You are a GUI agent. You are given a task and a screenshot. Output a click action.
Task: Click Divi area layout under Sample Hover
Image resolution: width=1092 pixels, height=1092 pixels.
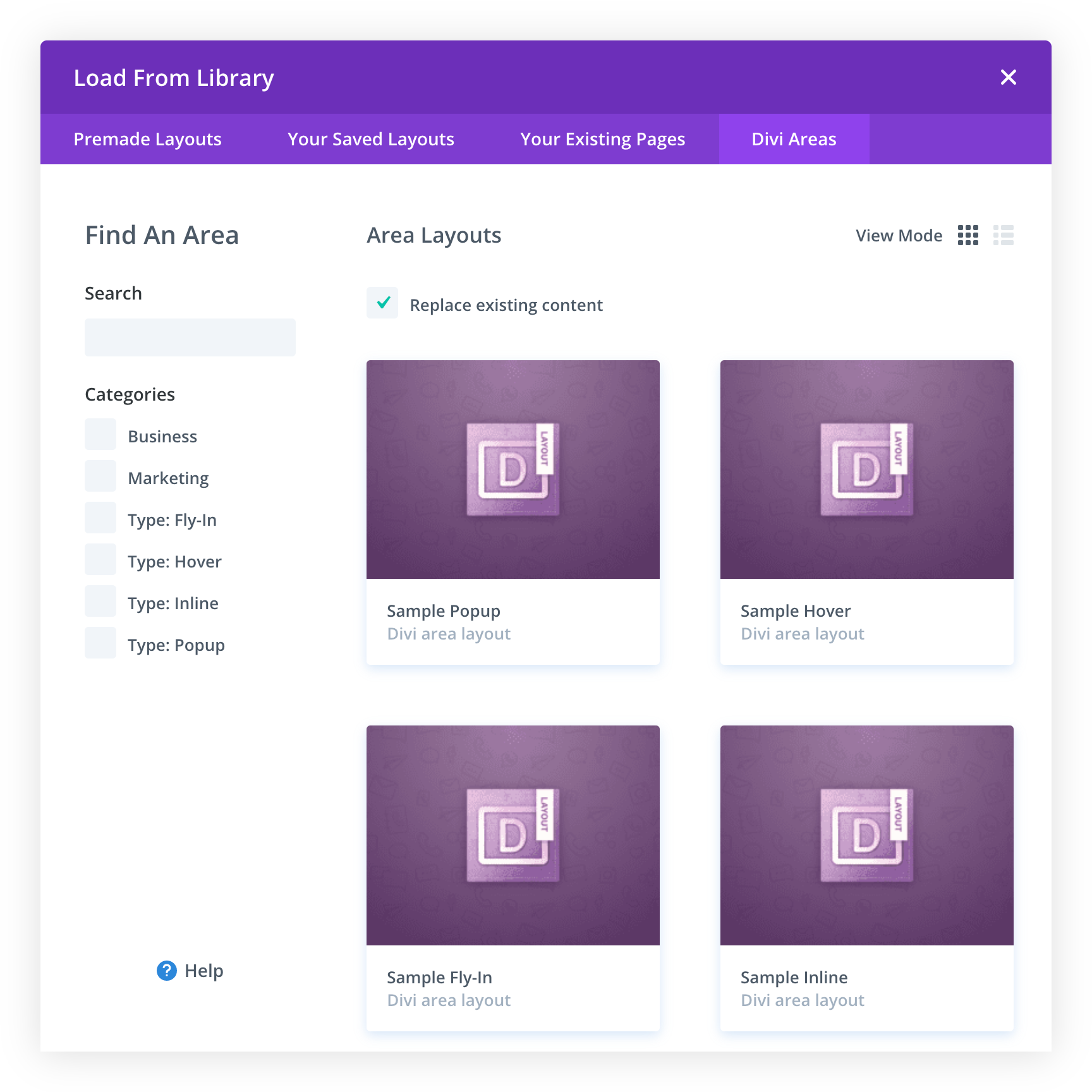[x=803, y=634]
